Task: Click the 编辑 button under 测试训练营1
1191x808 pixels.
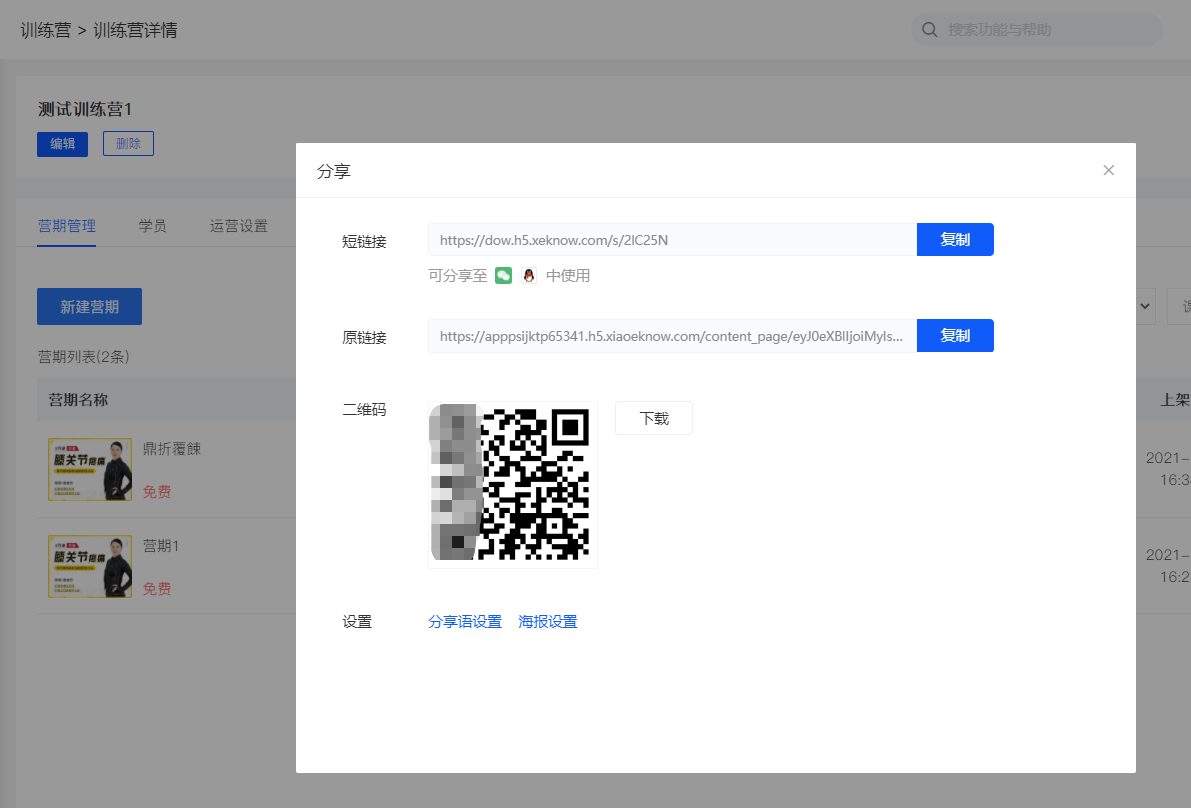Action: 62,144
